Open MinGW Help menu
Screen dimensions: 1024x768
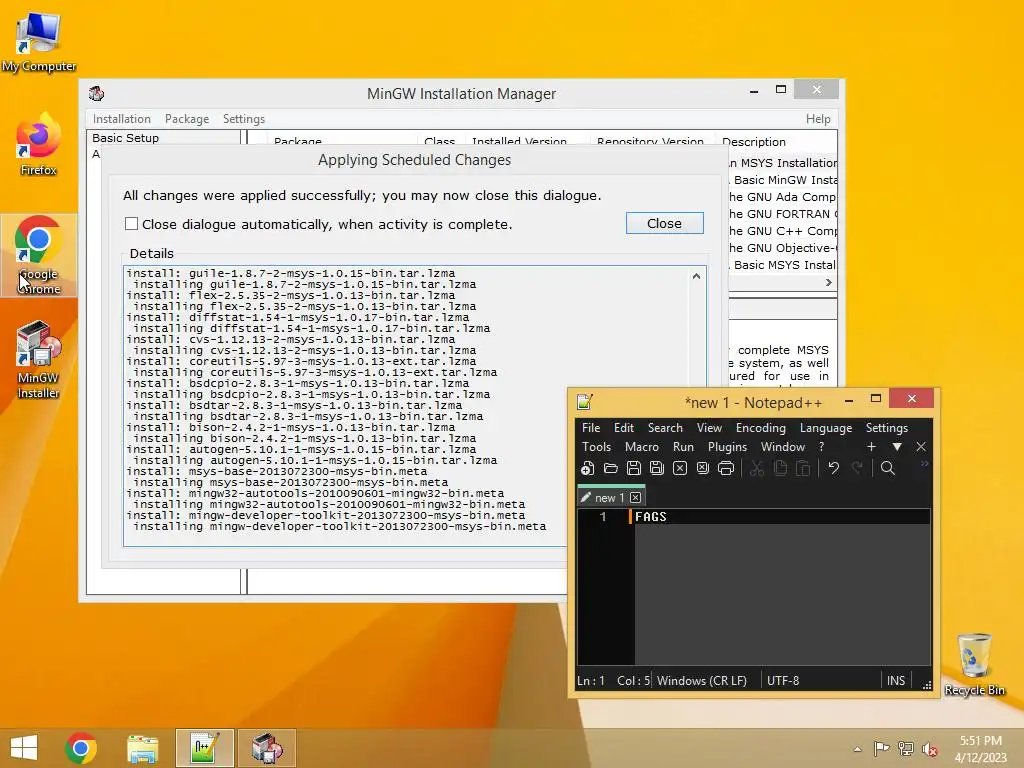818,119
